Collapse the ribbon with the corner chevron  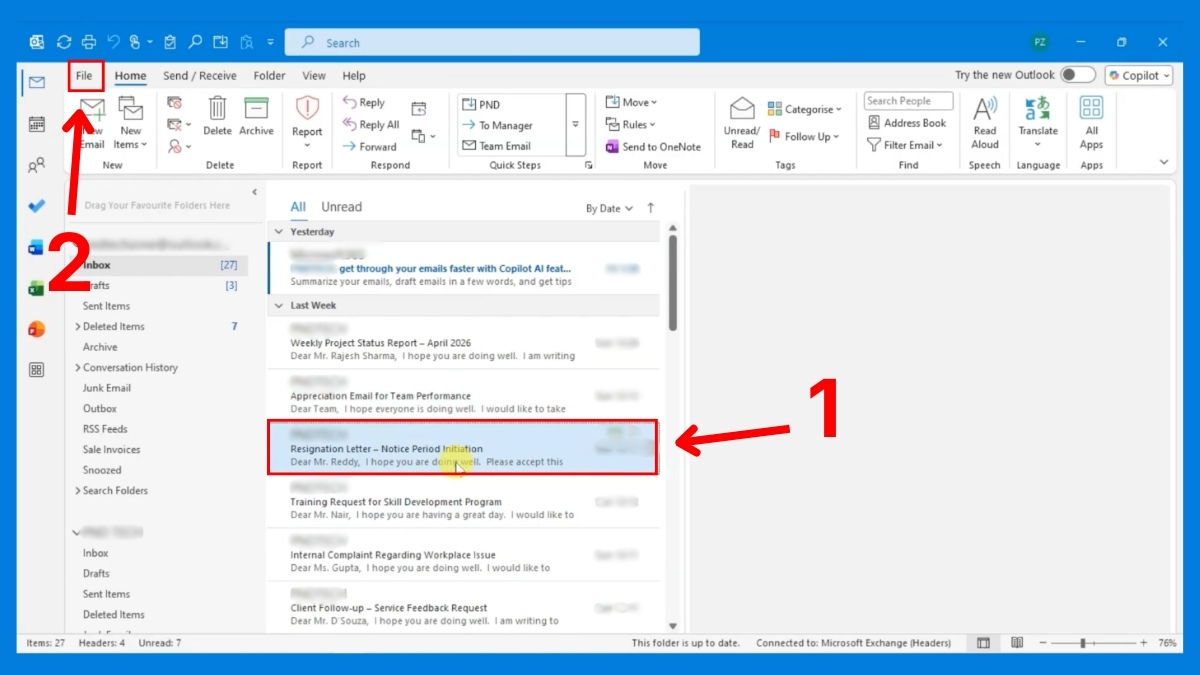1163,162
